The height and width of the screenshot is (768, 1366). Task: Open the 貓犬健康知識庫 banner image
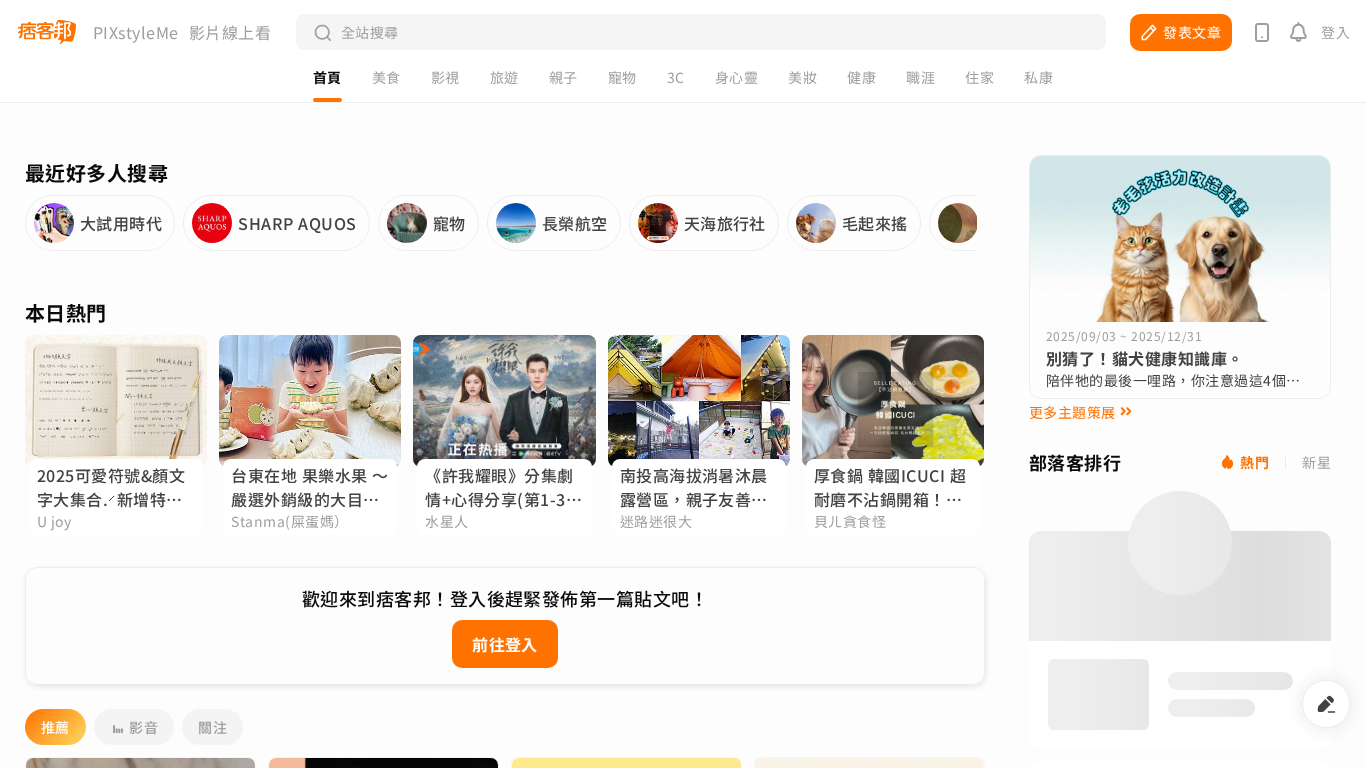click(1180, 239)
